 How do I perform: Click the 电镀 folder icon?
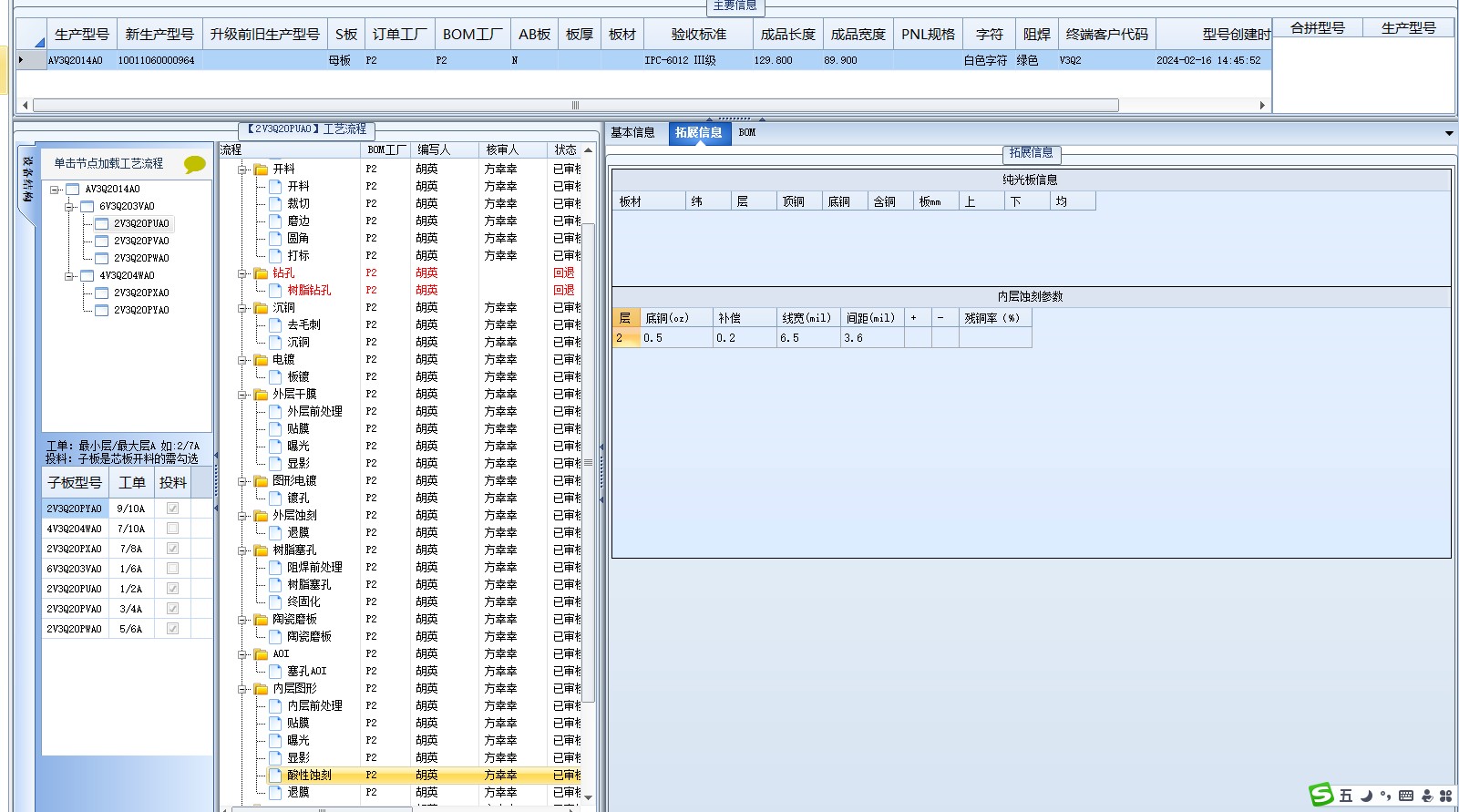pos(261,360)
